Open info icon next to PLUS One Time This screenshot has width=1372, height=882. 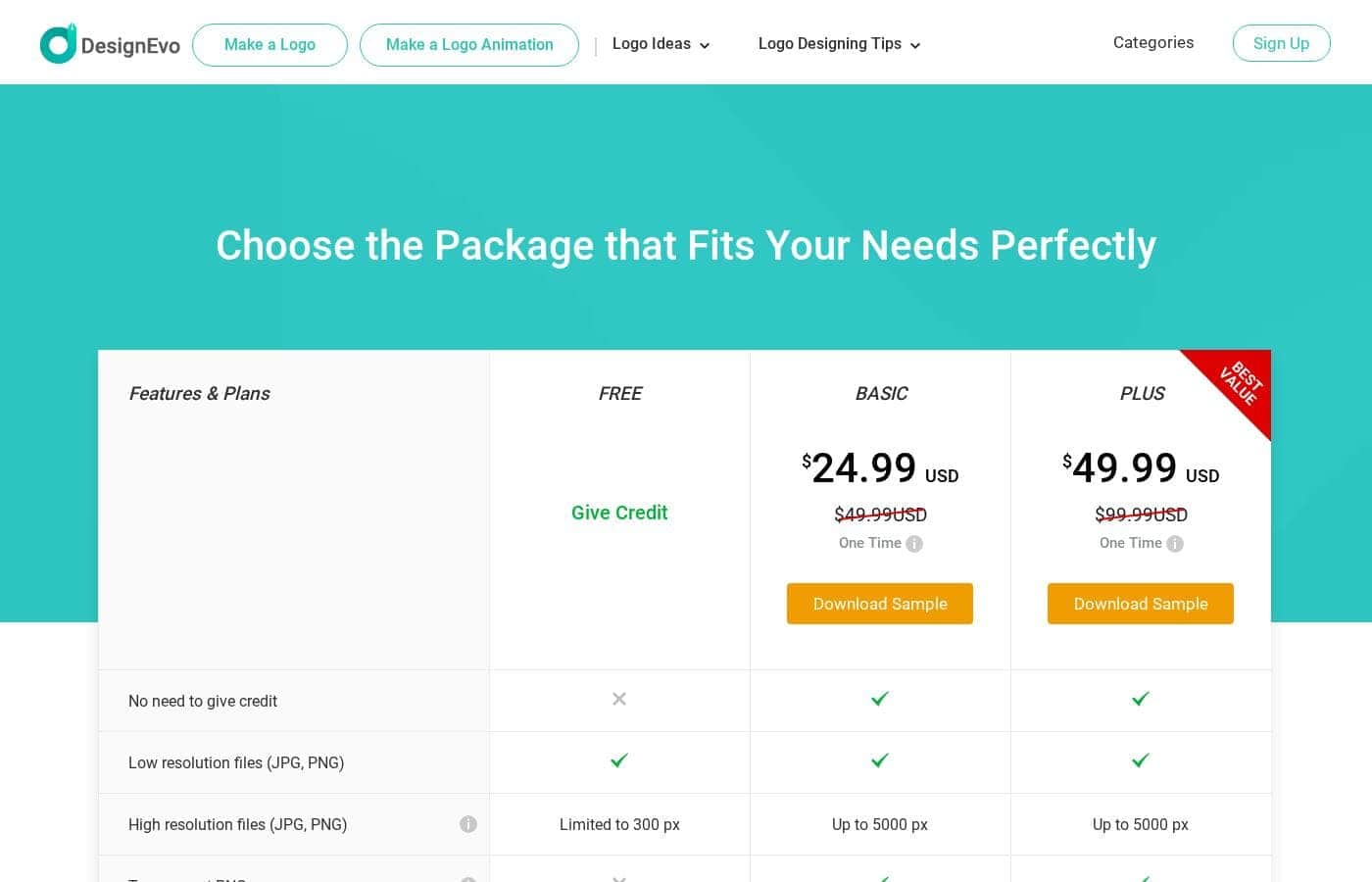[1175, 544]
